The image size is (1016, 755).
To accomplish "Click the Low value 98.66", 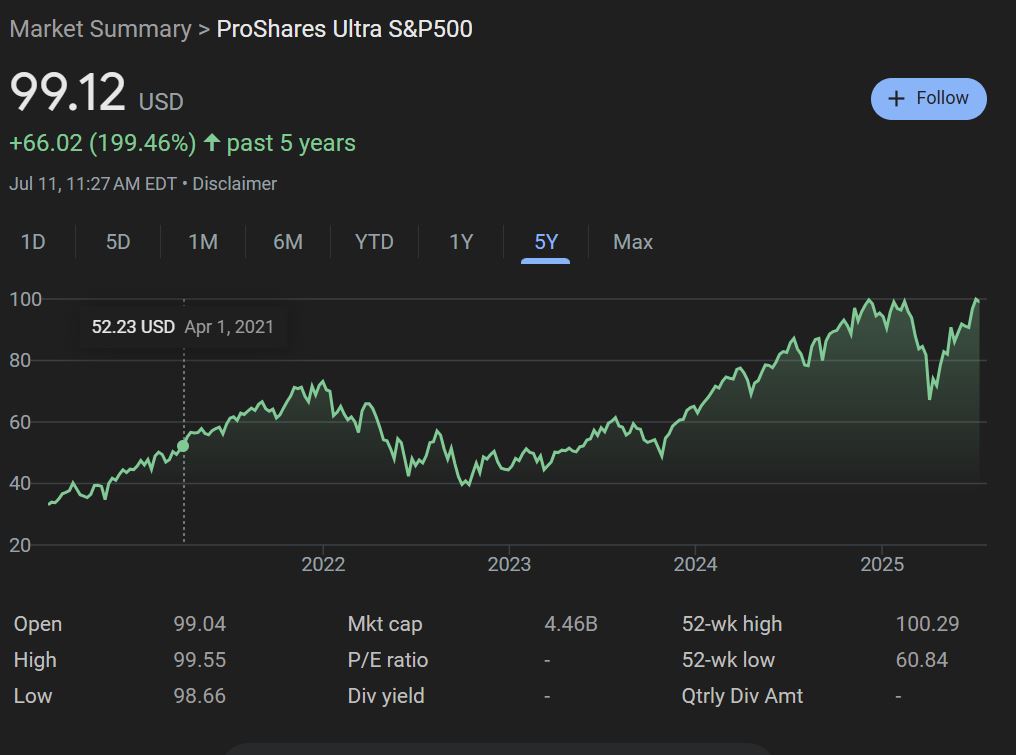I will pos(200,696).
